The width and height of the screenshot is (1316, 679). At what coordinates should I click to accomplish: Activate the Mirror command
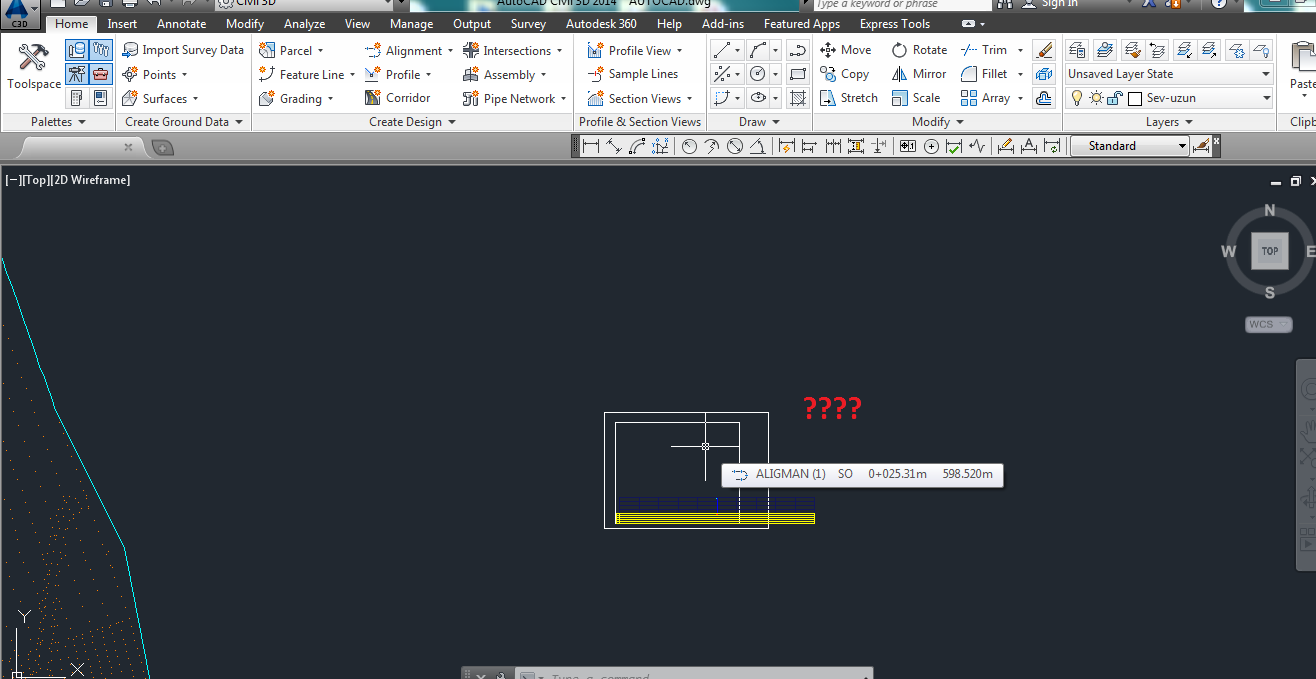click(917, 73)
